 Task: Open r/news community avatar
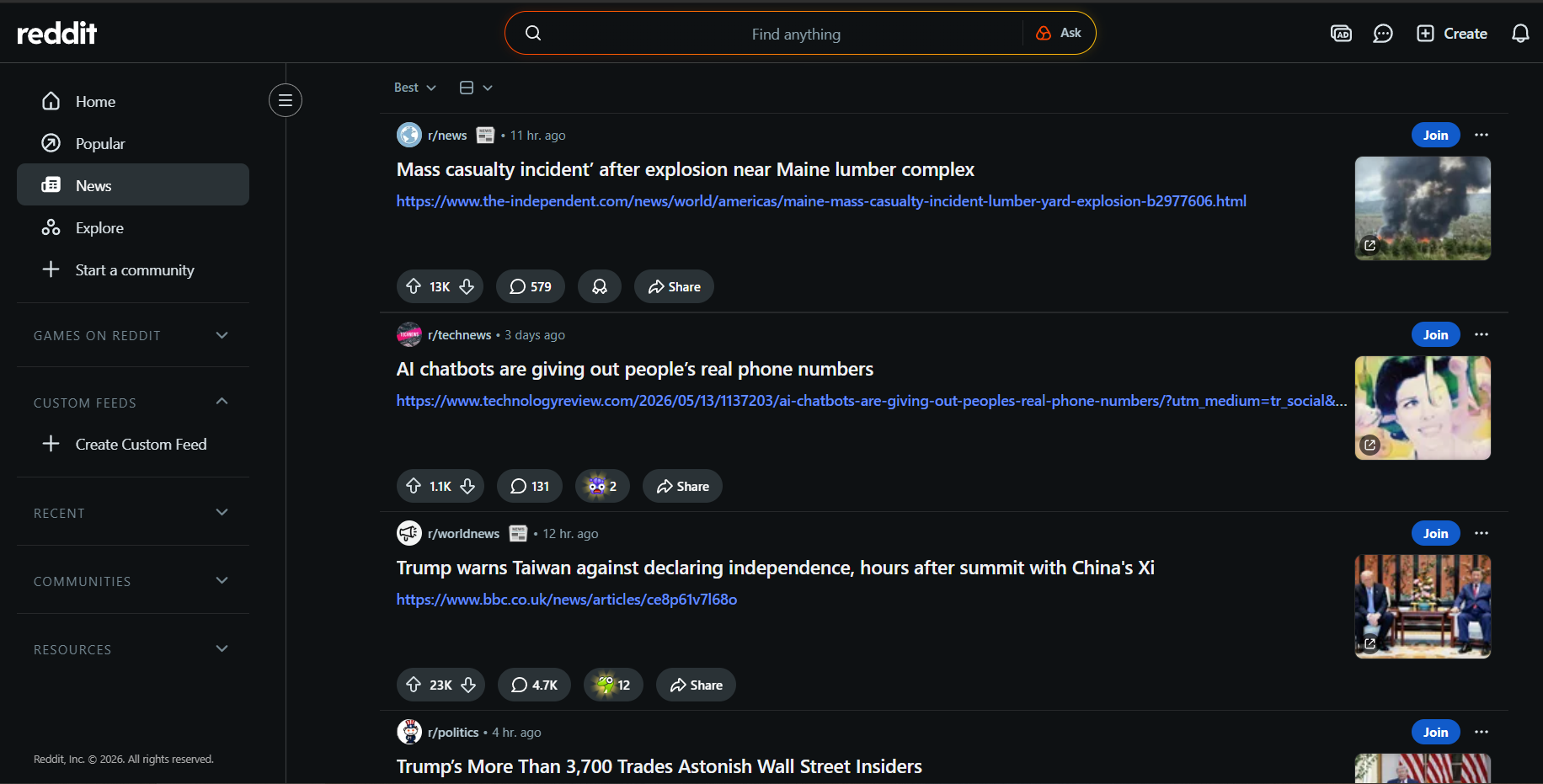pos(409,135)
